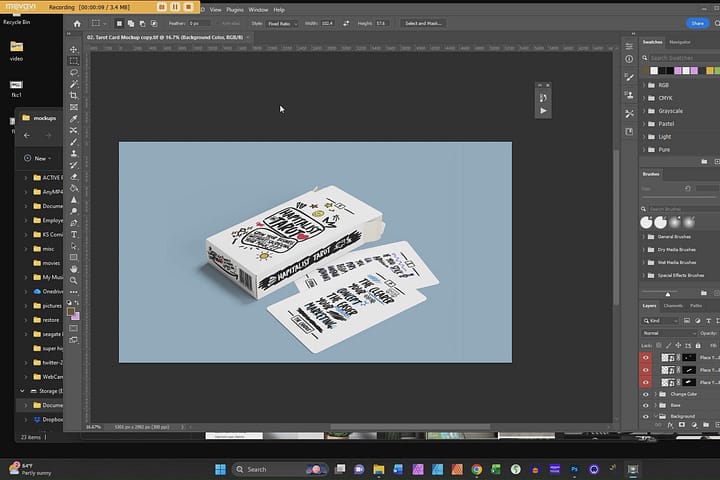Create new adjustment layer icon
This screenshot has width=720, height=480.
[694, 425]
